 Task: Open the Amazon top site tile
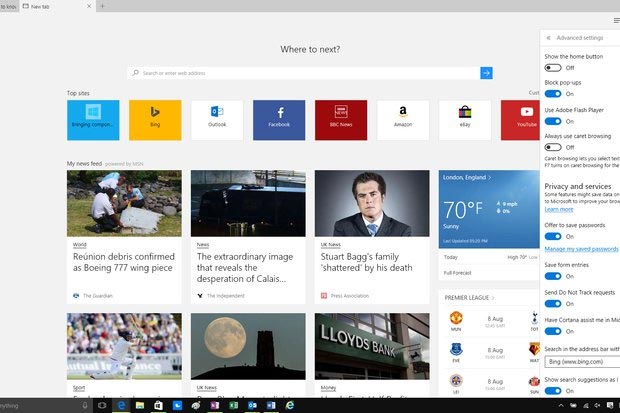[x=403, y=120]
